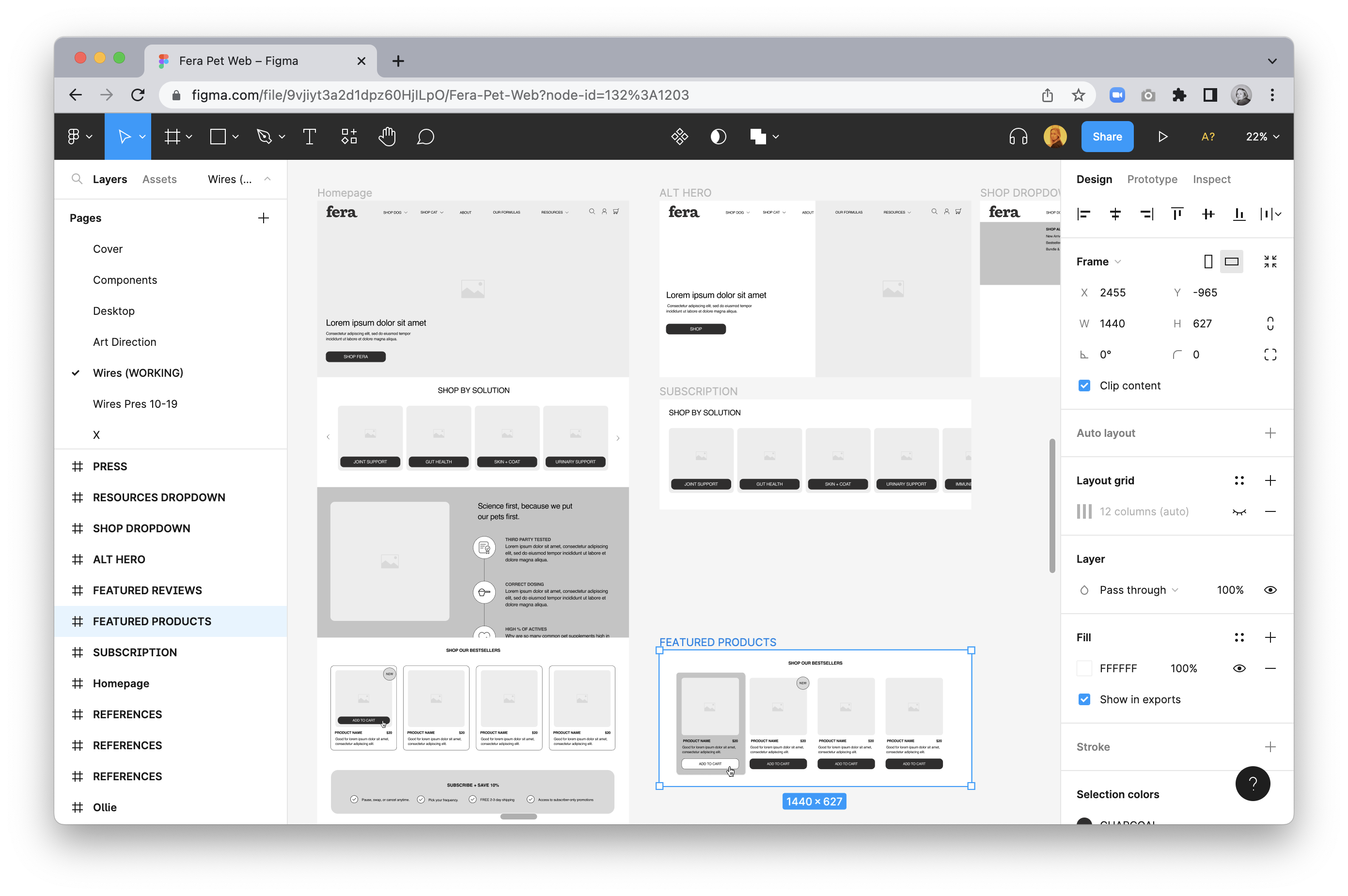Select the Pen tool
The width and height of the screenshot is (1348, 896).
[264, 137]
